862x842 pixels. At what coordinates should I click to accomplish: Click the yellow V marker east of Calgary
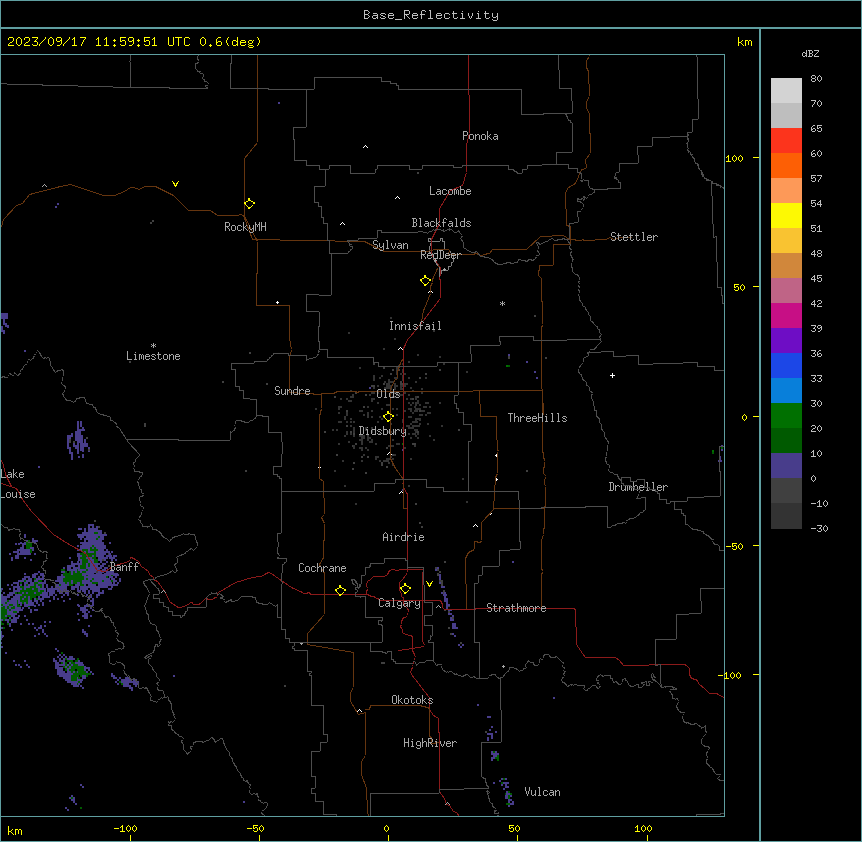point(429,584)
